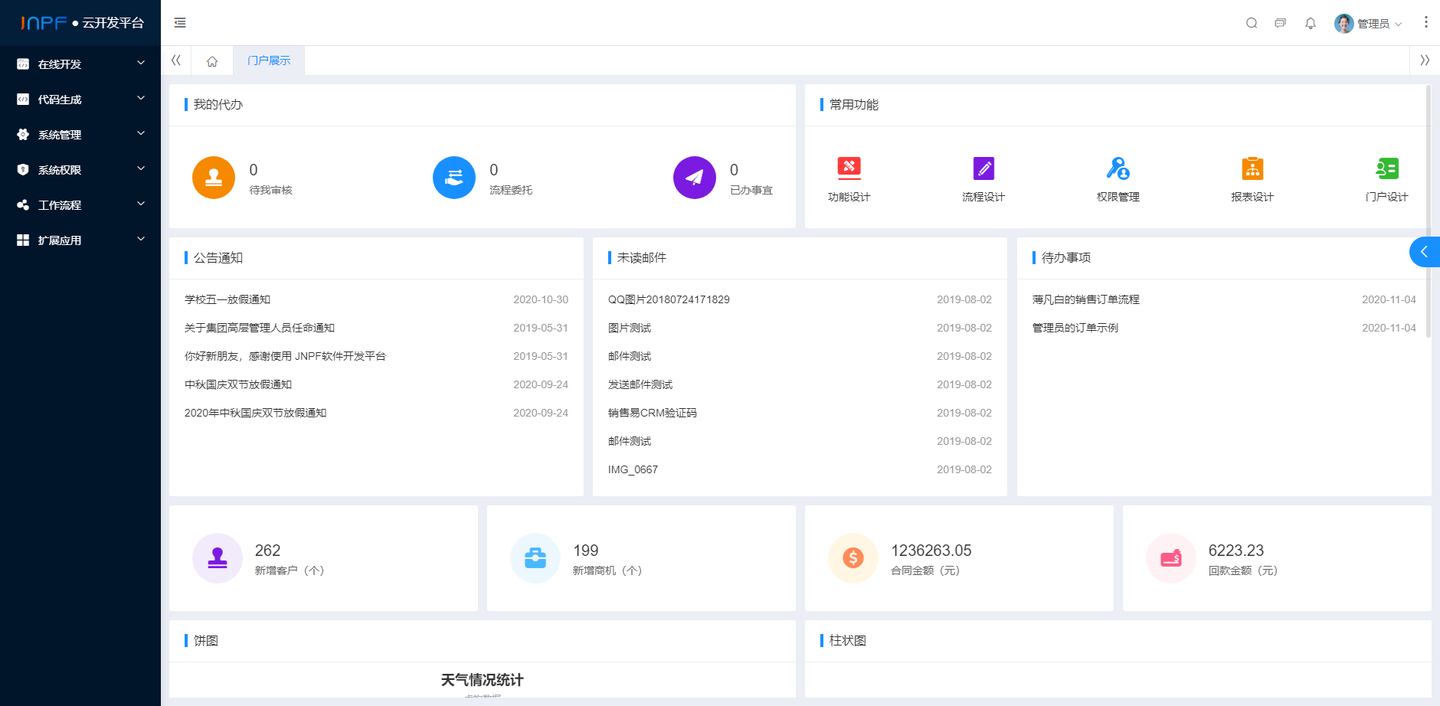Open the JNPF软件开发平台 welcome notice
Viewport: 1440px width, 706px height.
click(285, 356)
